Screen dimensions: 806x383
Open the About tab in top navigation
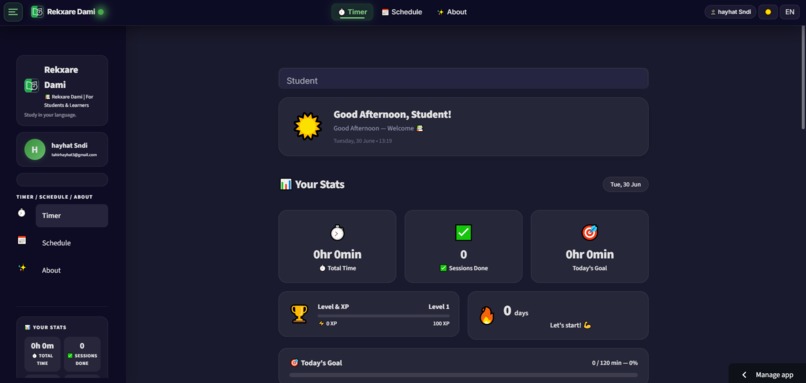tap(452, 12)
